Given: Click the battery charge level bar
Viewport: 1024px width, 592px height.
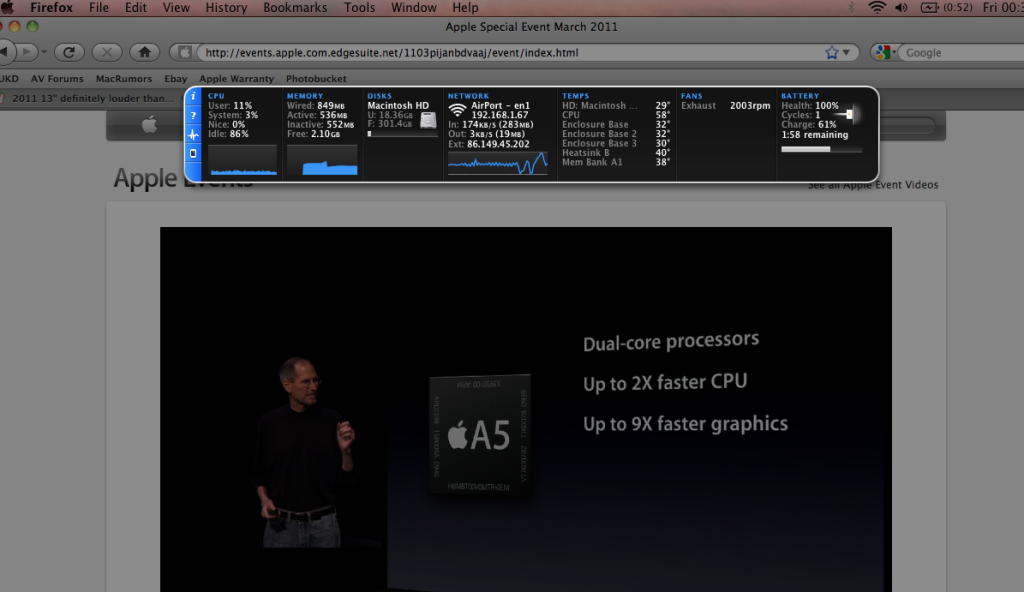Looking at the screenshot, I should tap(821, 150).
